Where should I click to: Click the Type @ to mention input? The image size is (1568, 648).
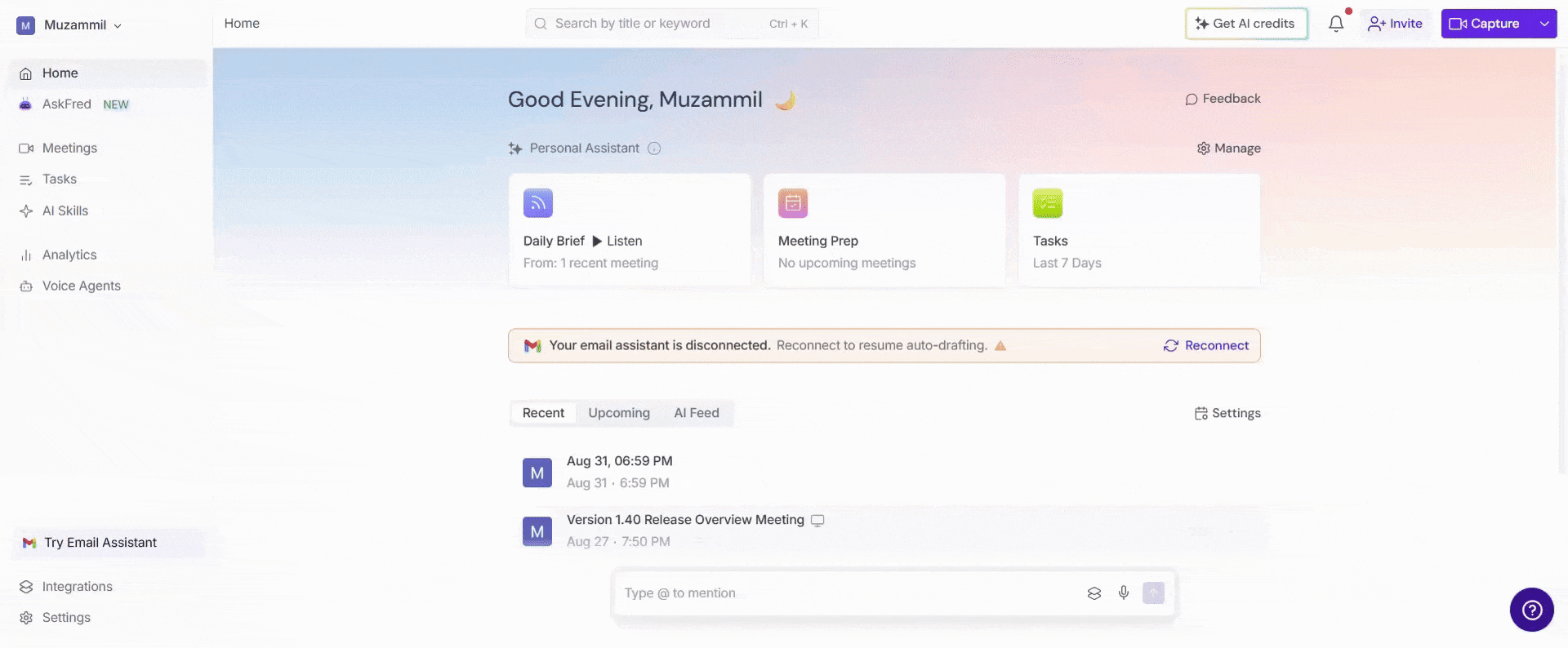pyautogui.click(x=849, y=593)
